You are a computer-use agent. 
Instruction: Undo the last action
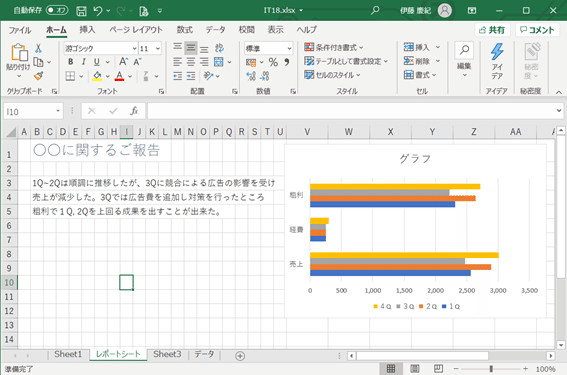pyautogui.click(x=98, y=11)
